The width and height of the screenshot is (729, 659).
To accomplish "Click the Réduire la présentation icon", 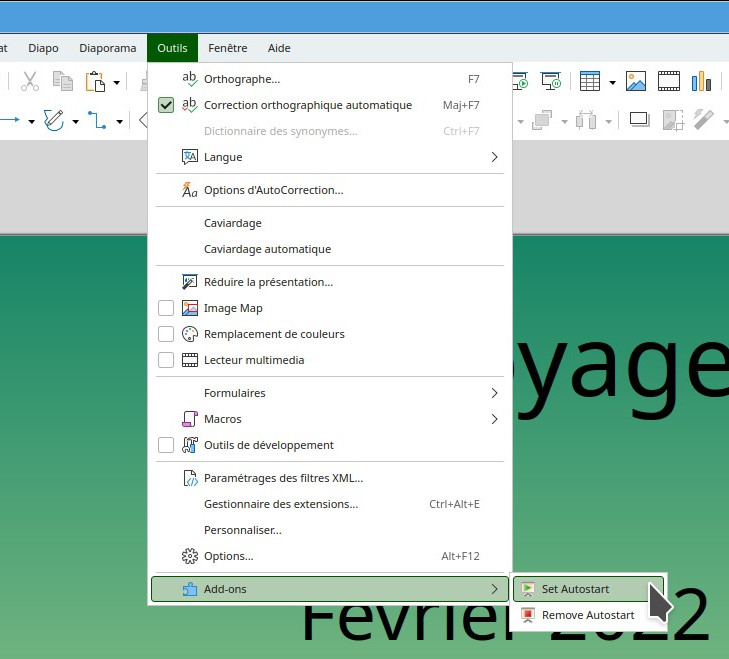I will tap(190, 282).
